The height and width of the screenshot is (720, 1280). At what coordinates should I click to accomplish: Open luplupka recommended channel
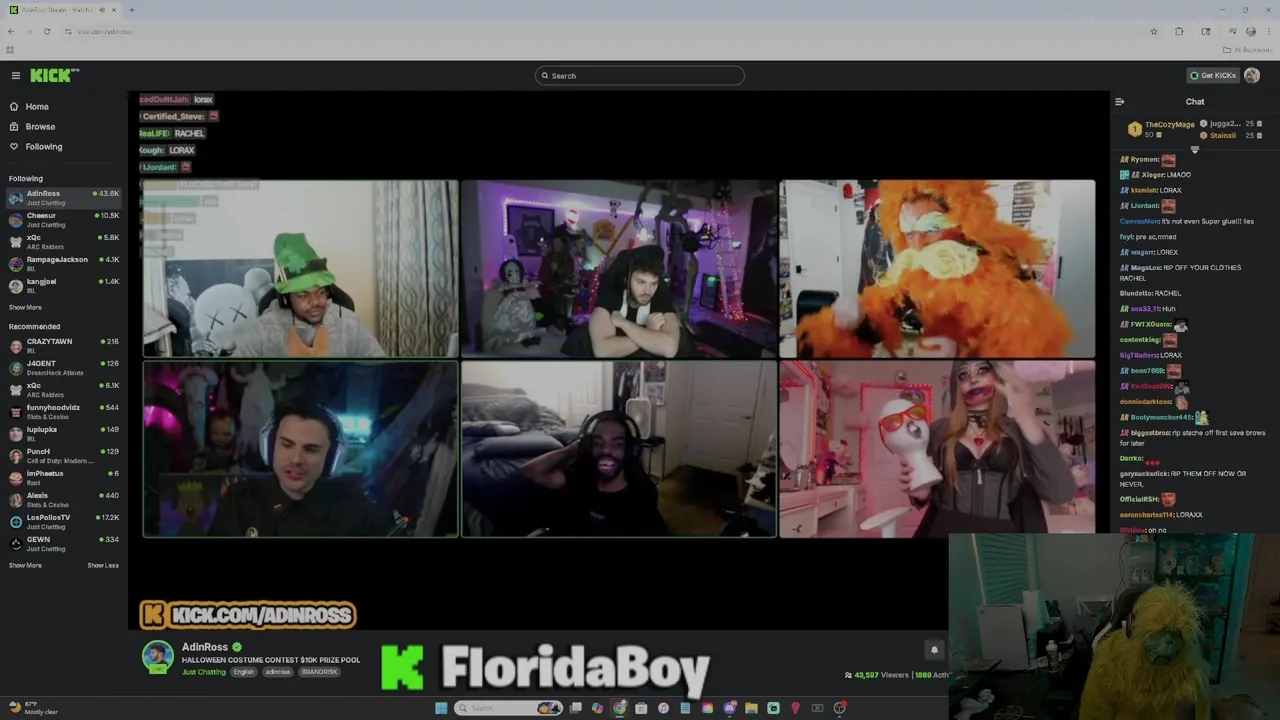click(x=64, y=434)
